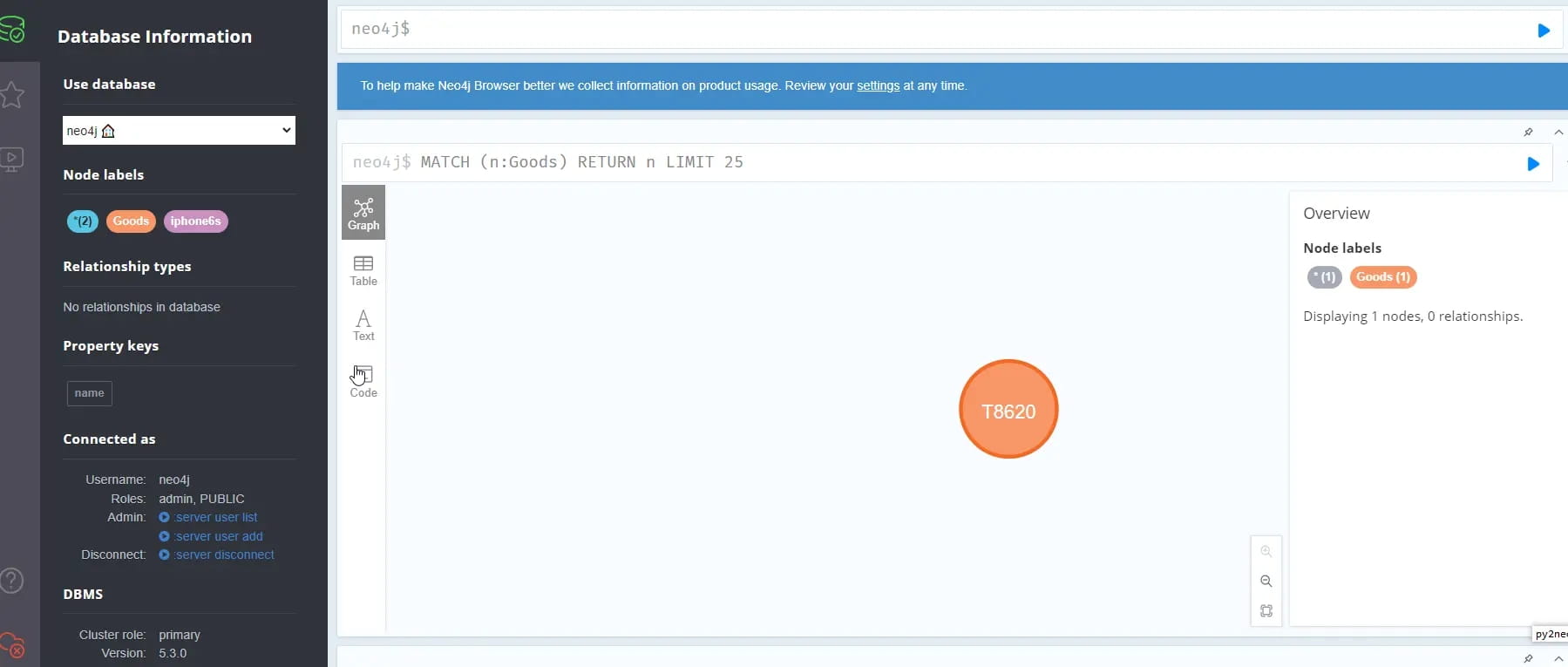Select the iphone6s node label
1568x667 pixels.
pyautogui.click(x=195, y=221)
